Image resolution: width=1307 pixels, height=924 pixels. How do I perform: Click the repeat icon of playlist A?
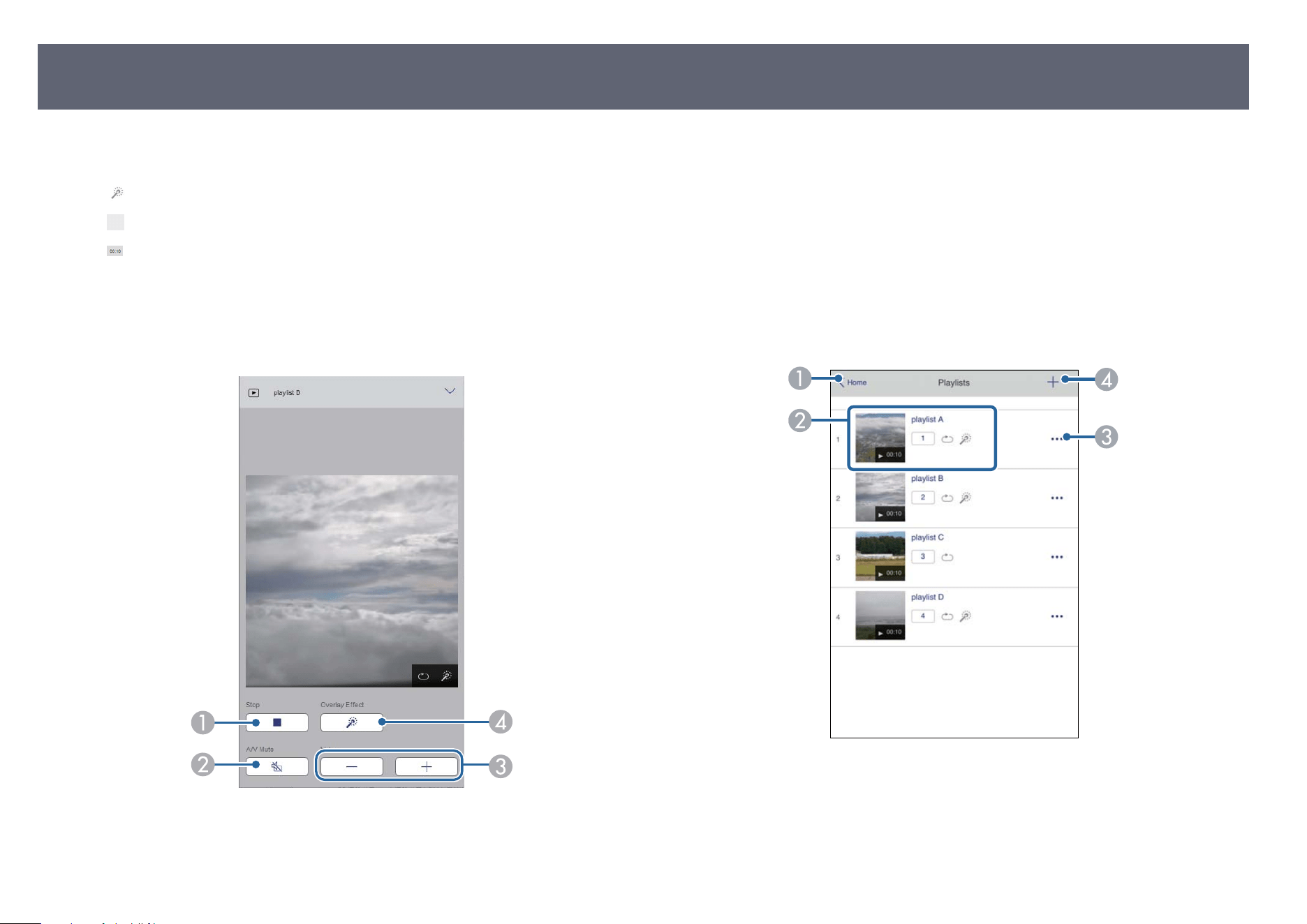point(947,439)
